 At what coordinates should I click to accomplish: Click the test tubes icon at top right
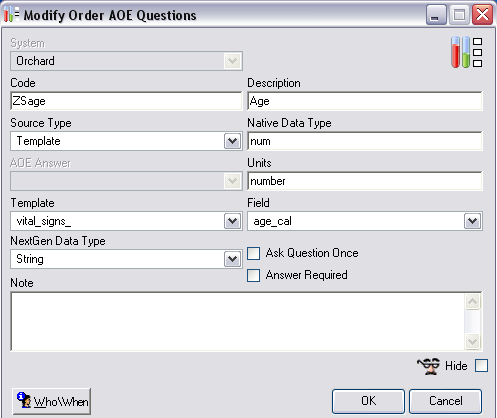click(x=466, y=52)
